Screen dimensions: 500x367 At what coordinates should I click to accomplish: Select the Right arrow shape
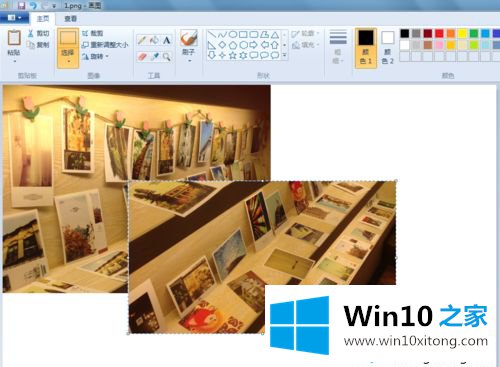tap(254, 45)
